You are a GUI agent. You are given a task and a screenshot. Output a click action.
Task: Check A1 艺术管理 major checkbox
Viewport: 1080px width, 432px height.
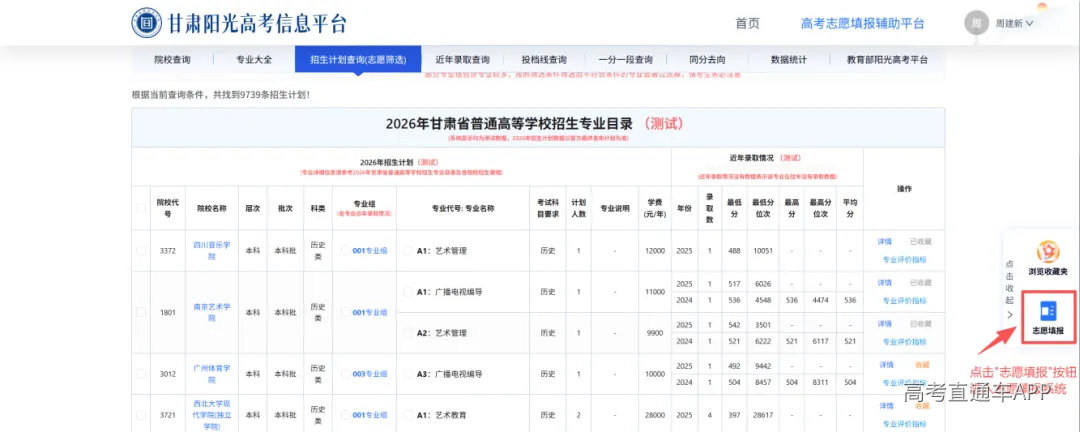click(x=408, y=251)
